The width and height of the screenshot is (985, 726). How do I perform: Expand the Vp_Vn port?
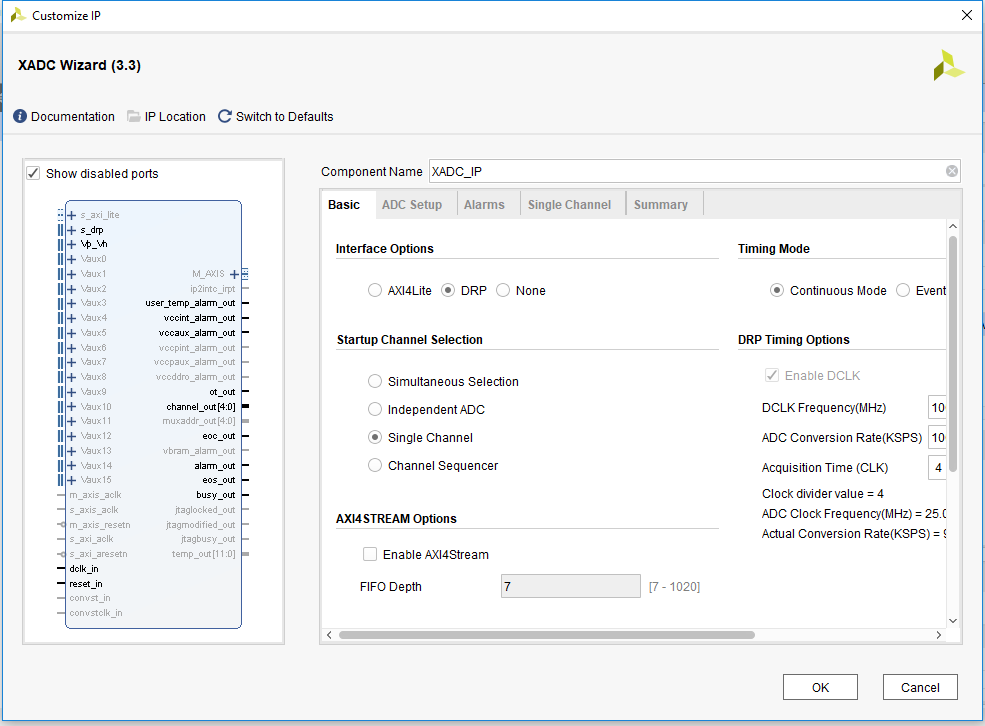pos(72,244)
